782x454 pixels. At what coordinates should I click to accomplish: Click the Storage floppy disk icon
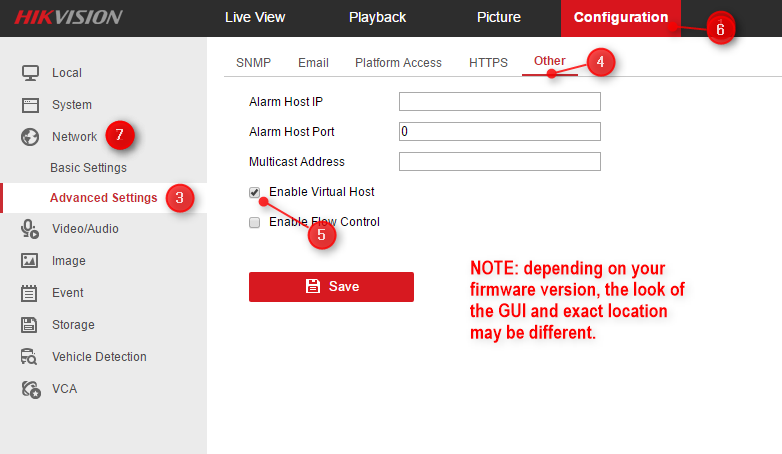29,325
